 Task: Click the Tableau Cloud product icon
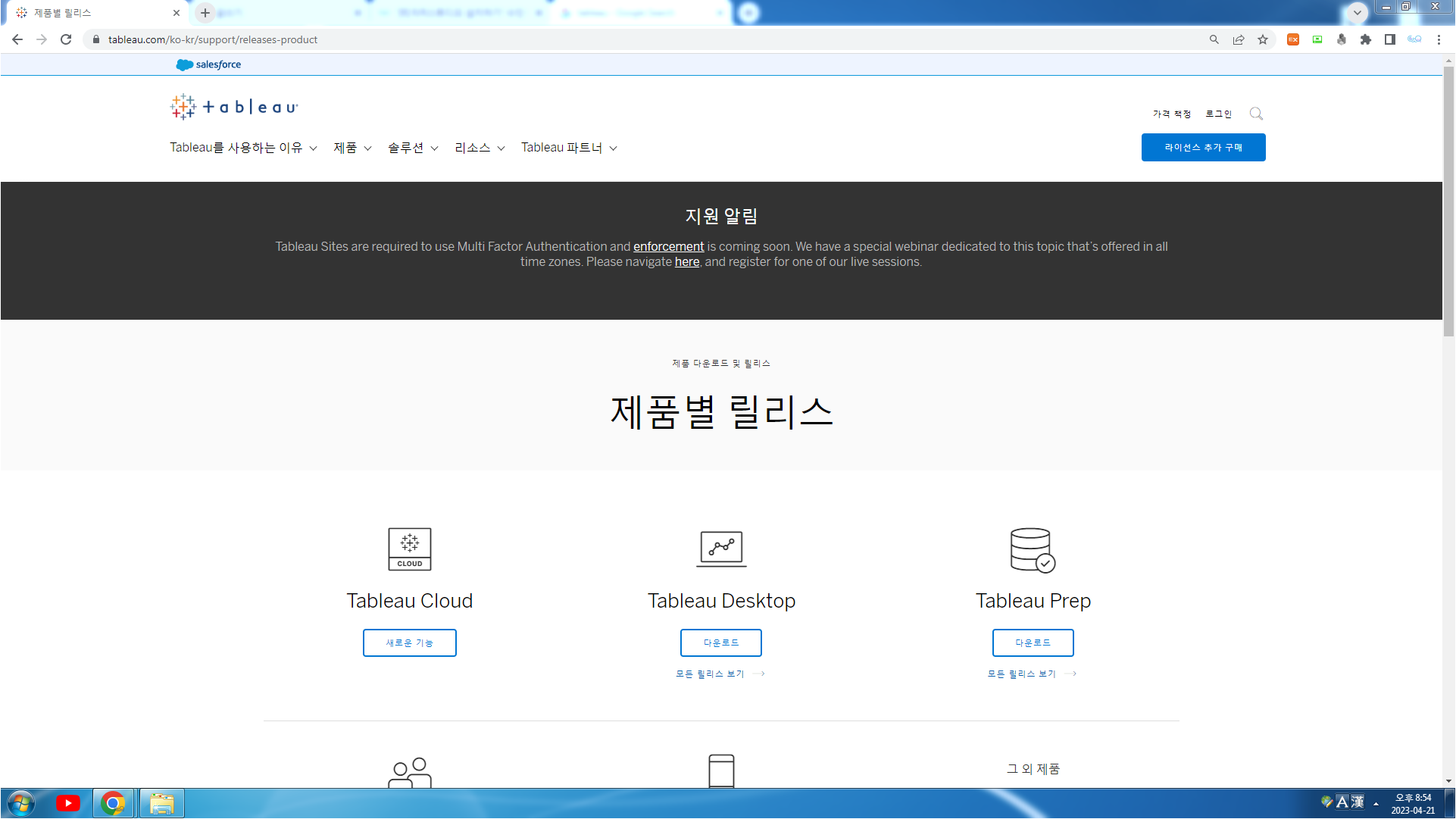(x=409, y=549)
